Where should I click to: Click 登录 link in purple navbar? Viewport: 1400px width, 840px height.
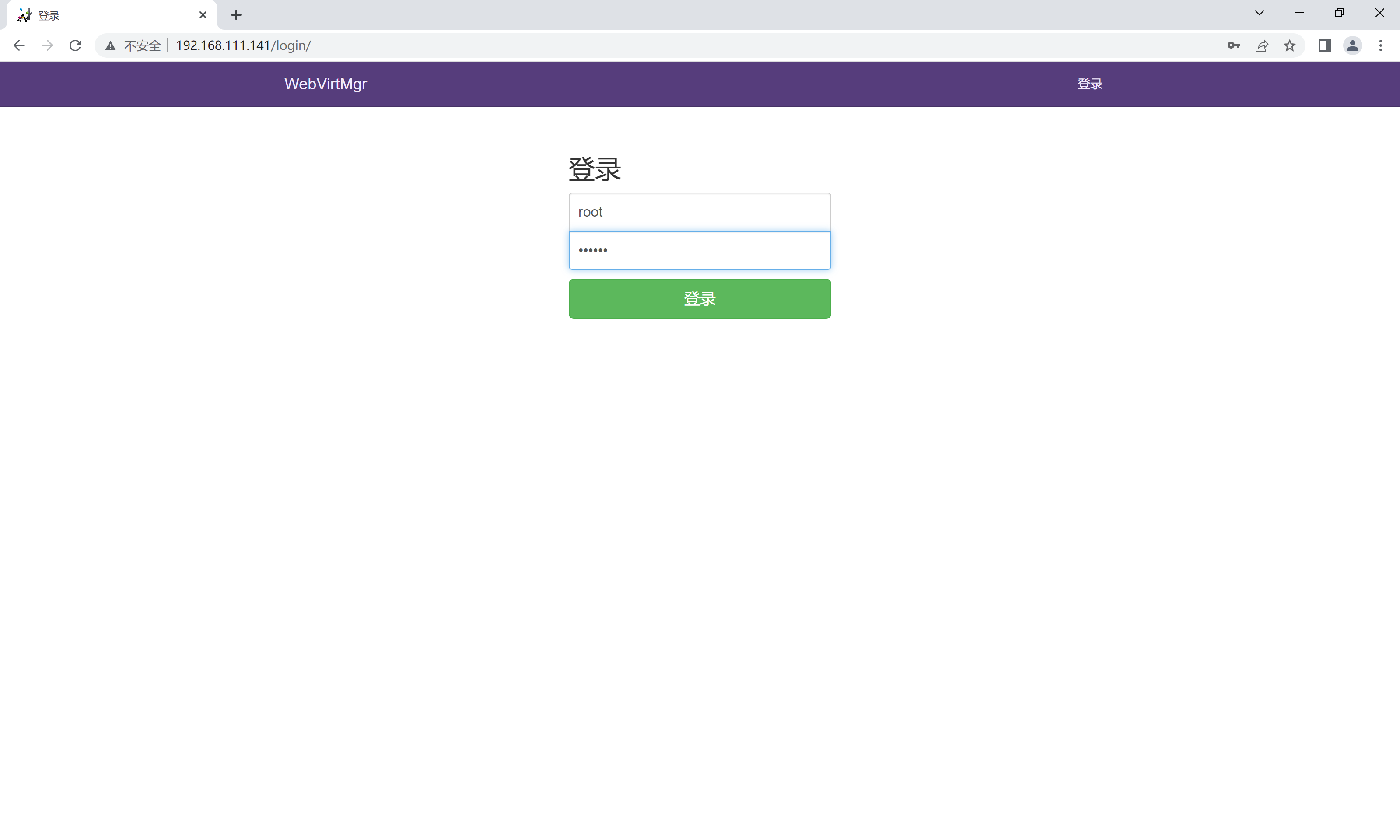point(1089,84)
